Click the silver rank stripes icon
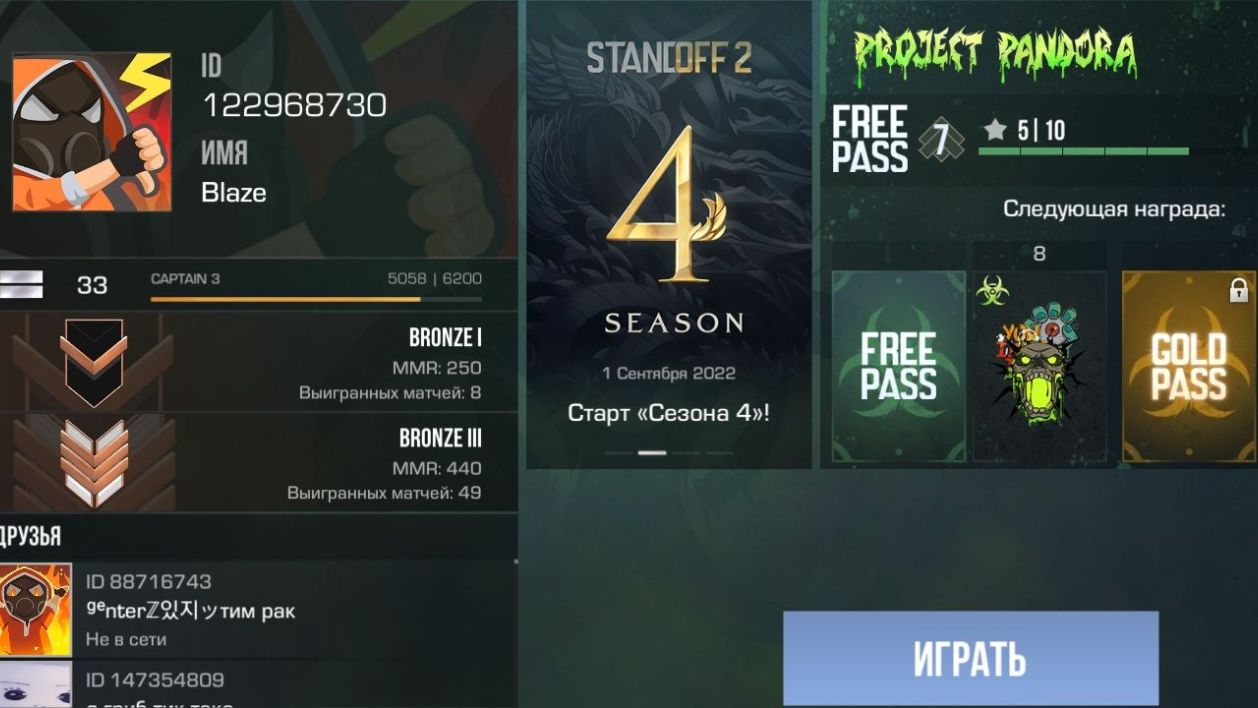Screen dimensions: 1258x708 click(x=22, y=285)
